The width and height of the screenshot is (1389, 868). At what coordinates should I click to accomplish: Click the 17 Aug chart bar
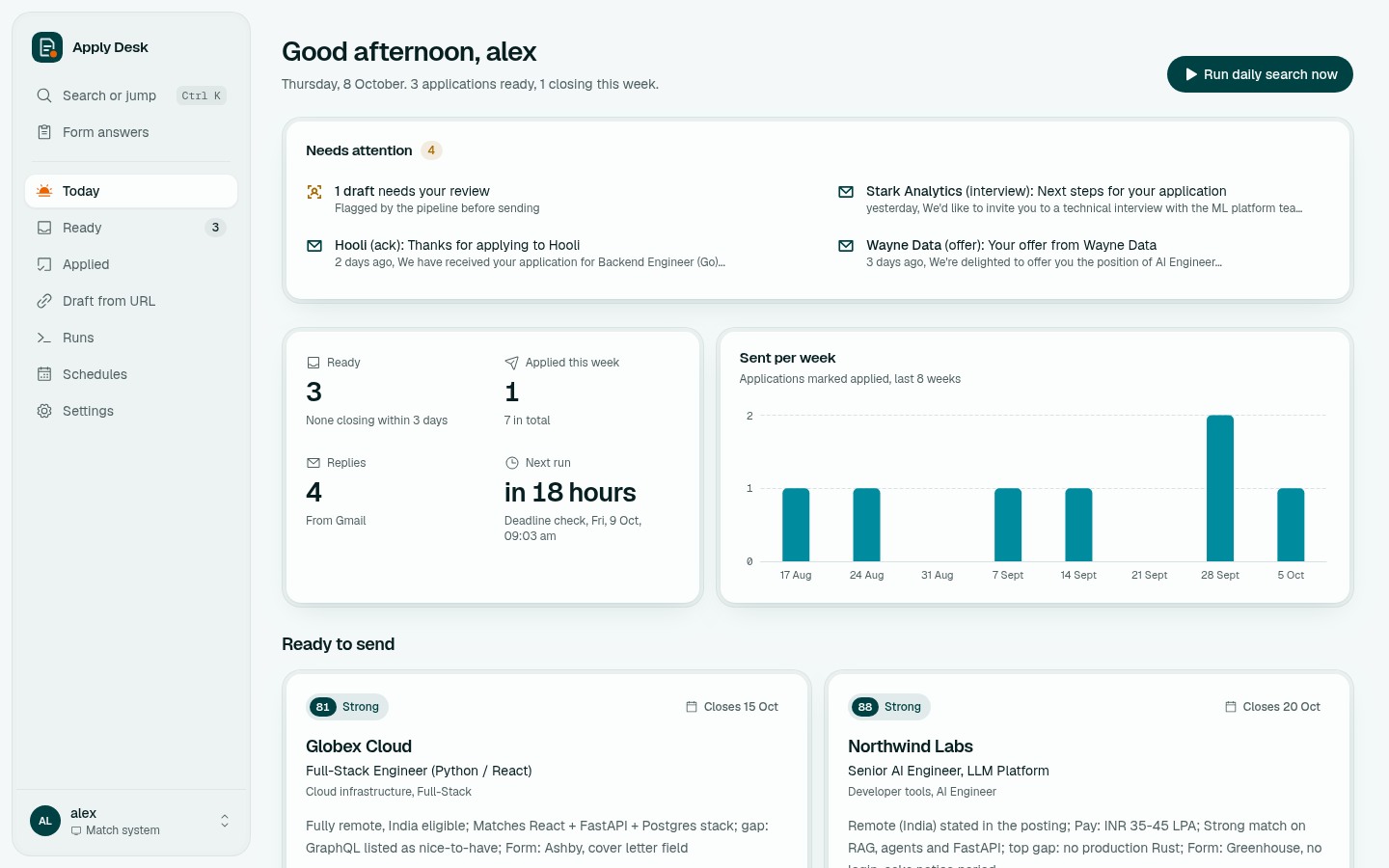796,525
